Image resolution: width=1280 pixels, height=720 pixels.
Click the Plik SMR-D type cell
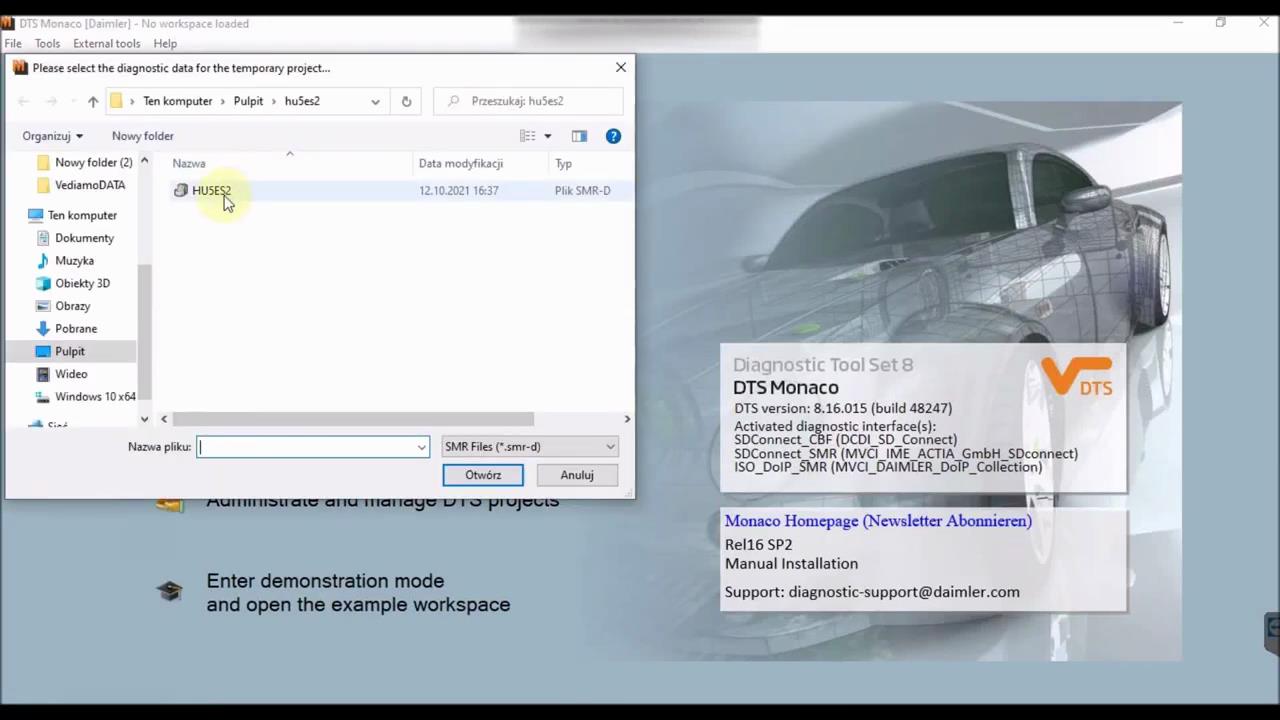pos(582,190)
